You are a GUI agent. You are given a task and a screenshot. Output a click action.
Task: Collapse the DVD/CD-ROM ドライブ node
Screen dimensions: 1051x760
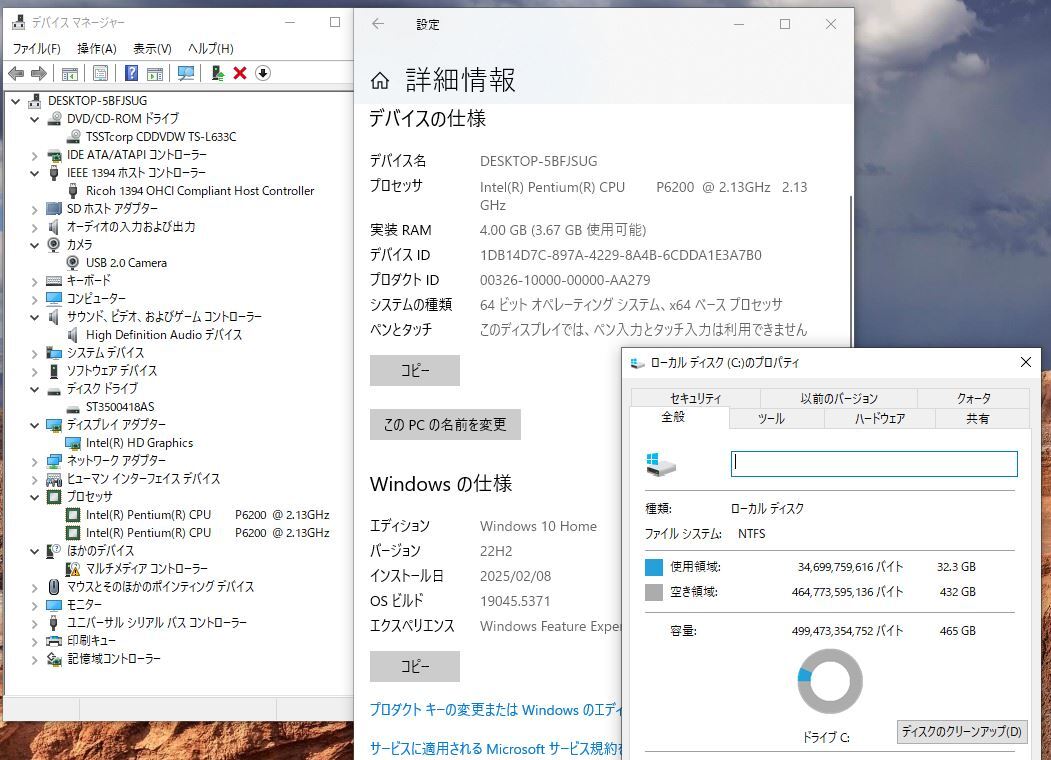(34, 119)
